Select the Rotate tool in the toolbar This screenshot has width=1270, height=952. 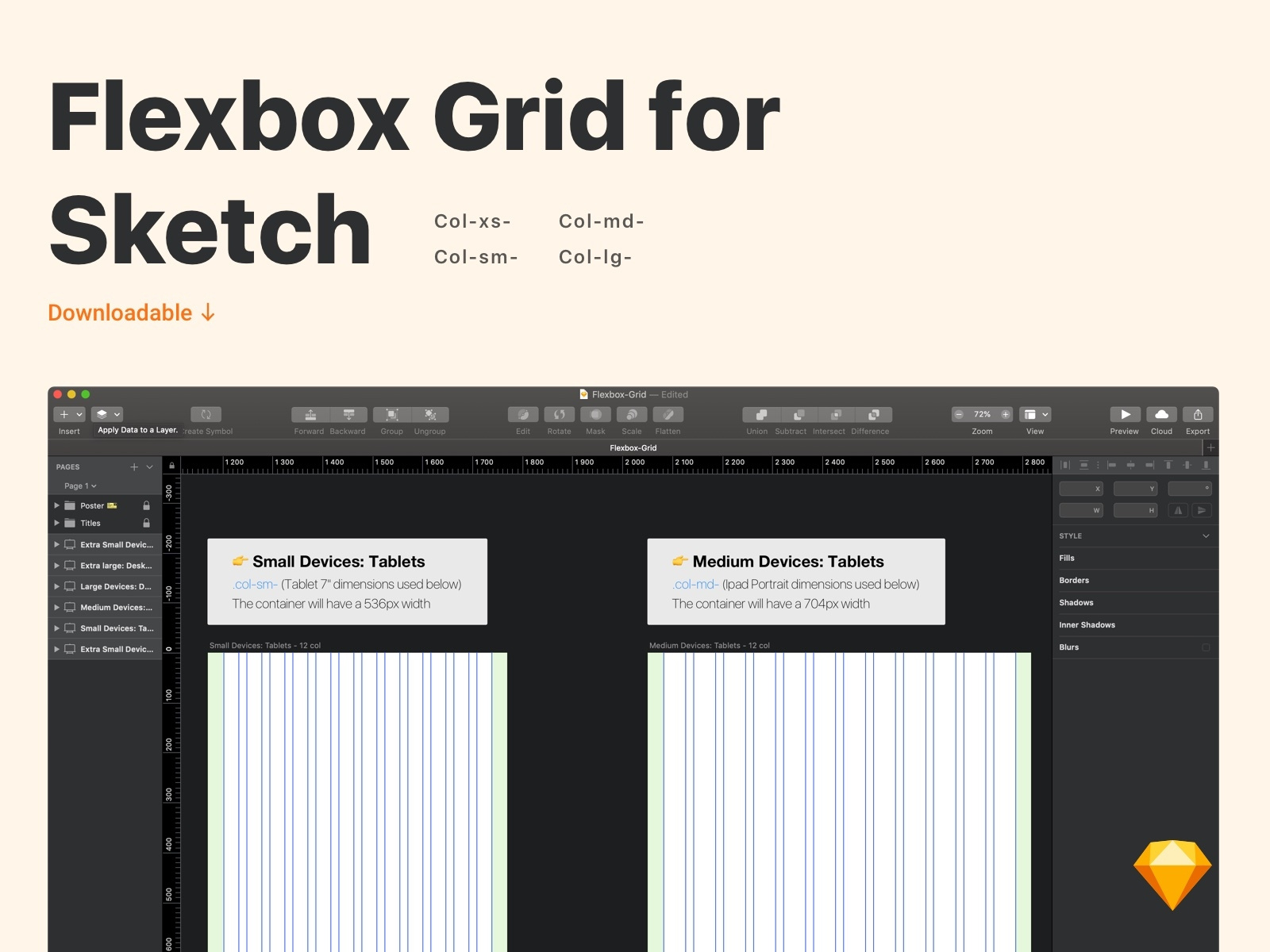(x=559, y=415)
